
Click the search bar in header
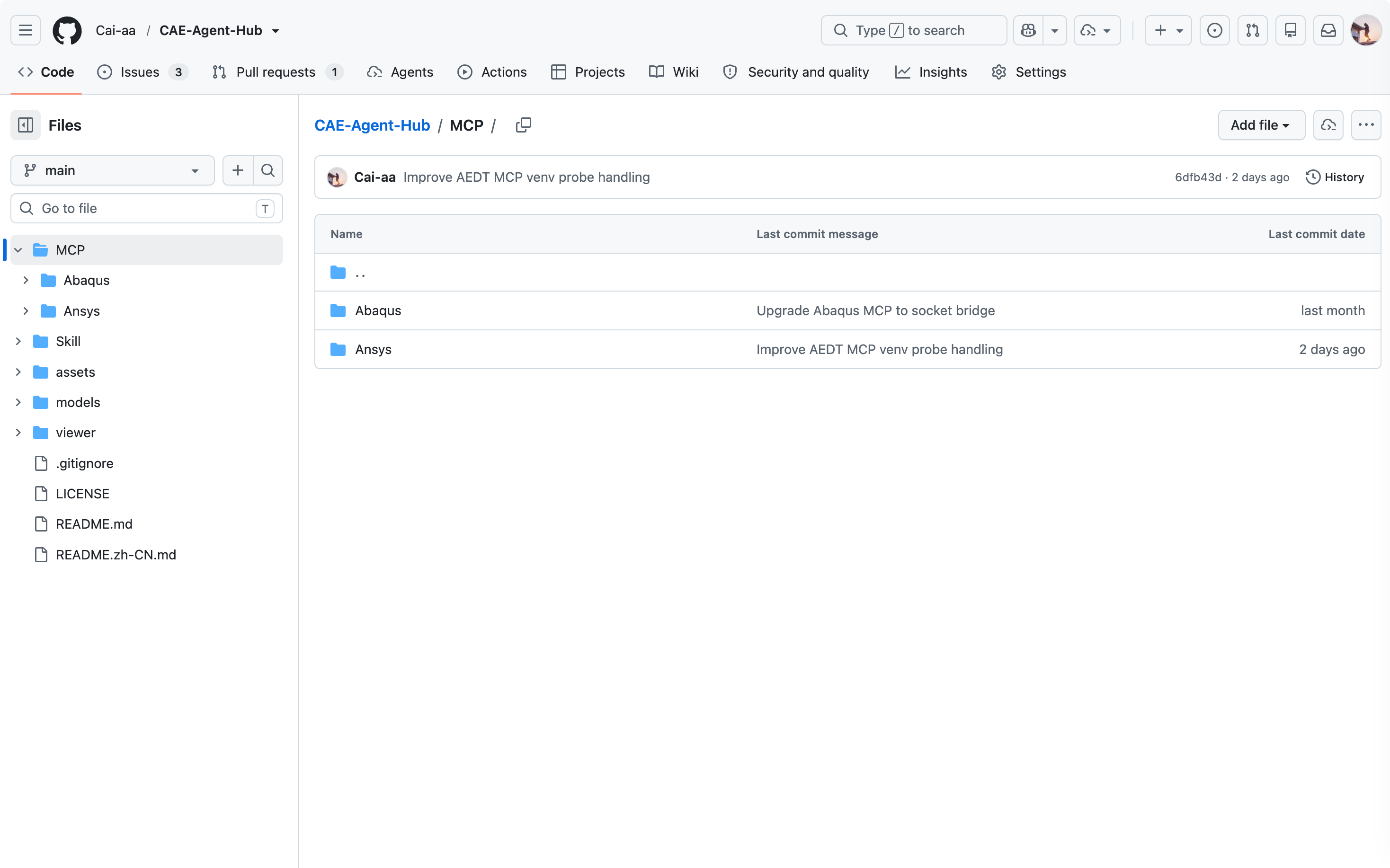(913, 30)
